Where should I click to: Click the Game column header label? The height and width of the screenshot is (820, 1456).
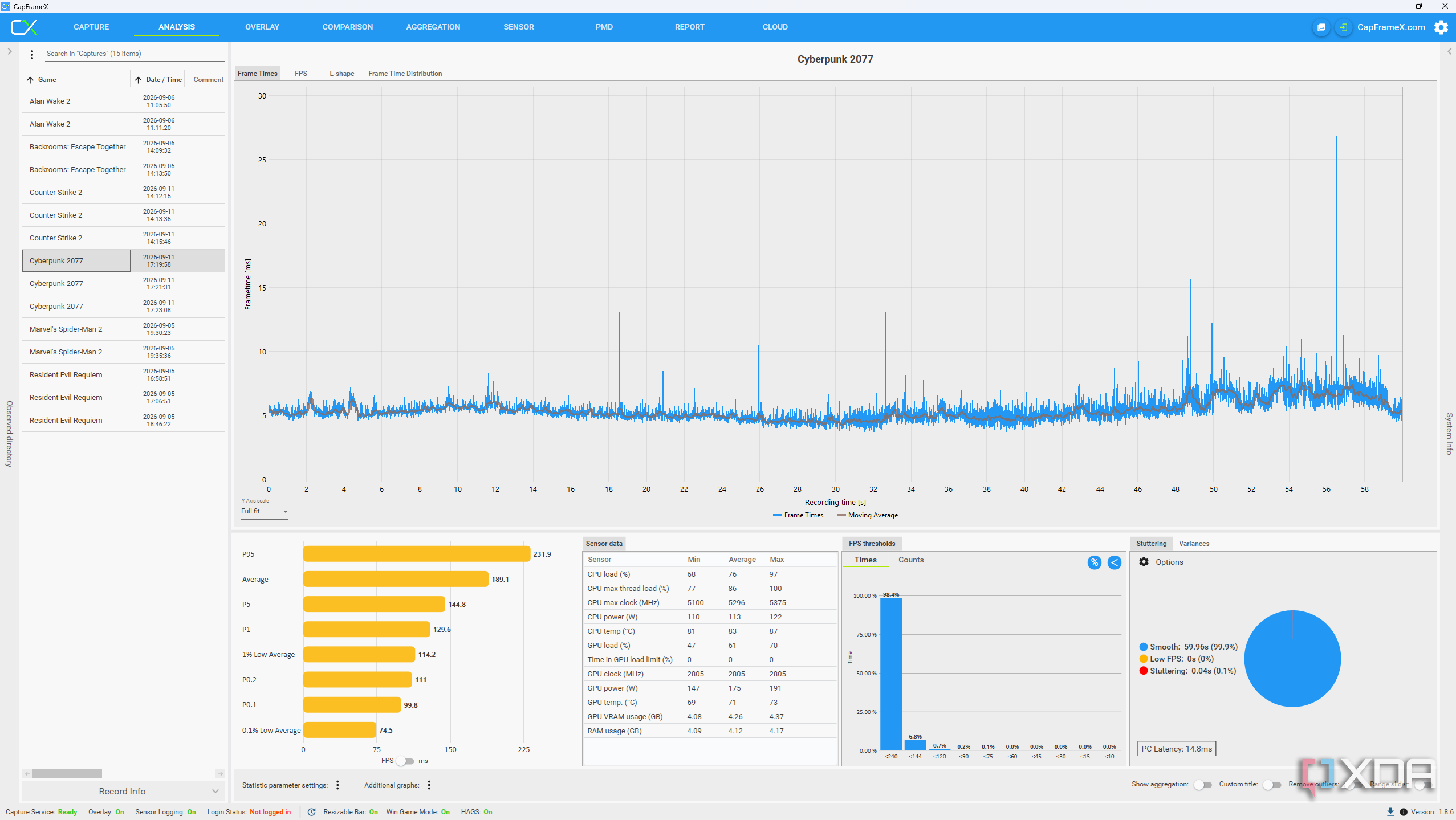(x=47, y=80)
